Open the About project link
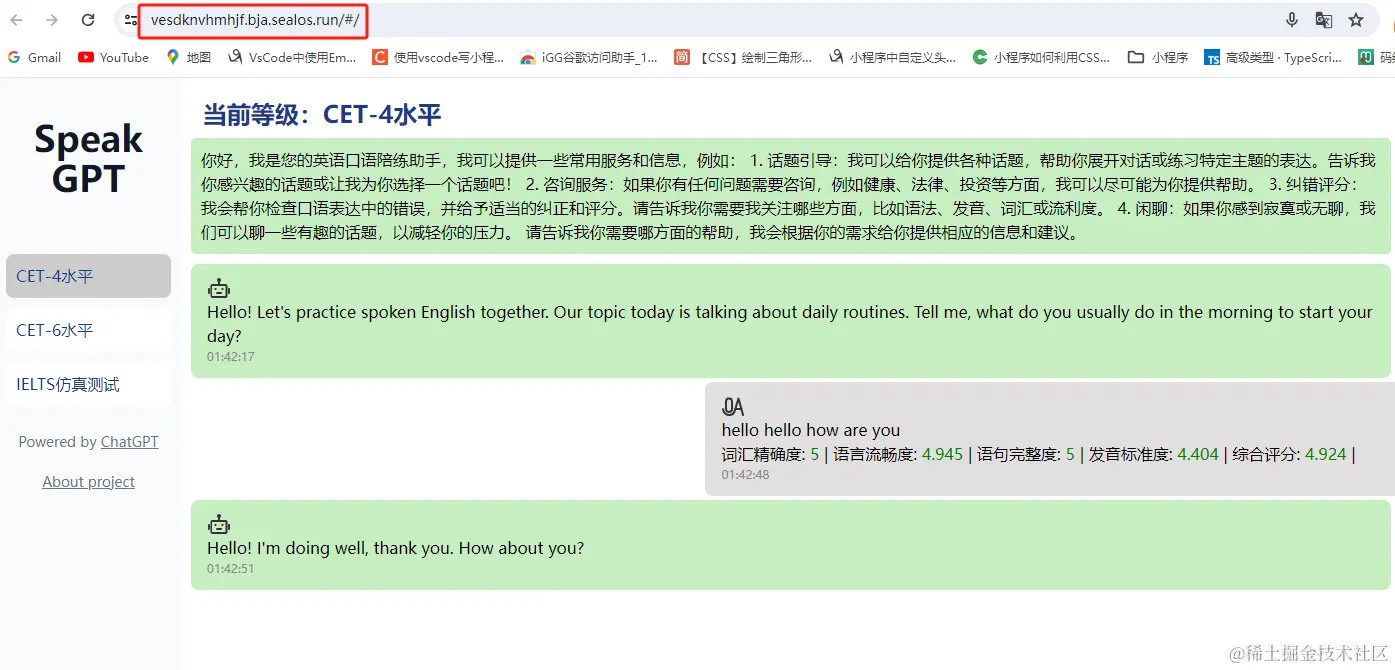1395x670 pixels. point(88,482)
